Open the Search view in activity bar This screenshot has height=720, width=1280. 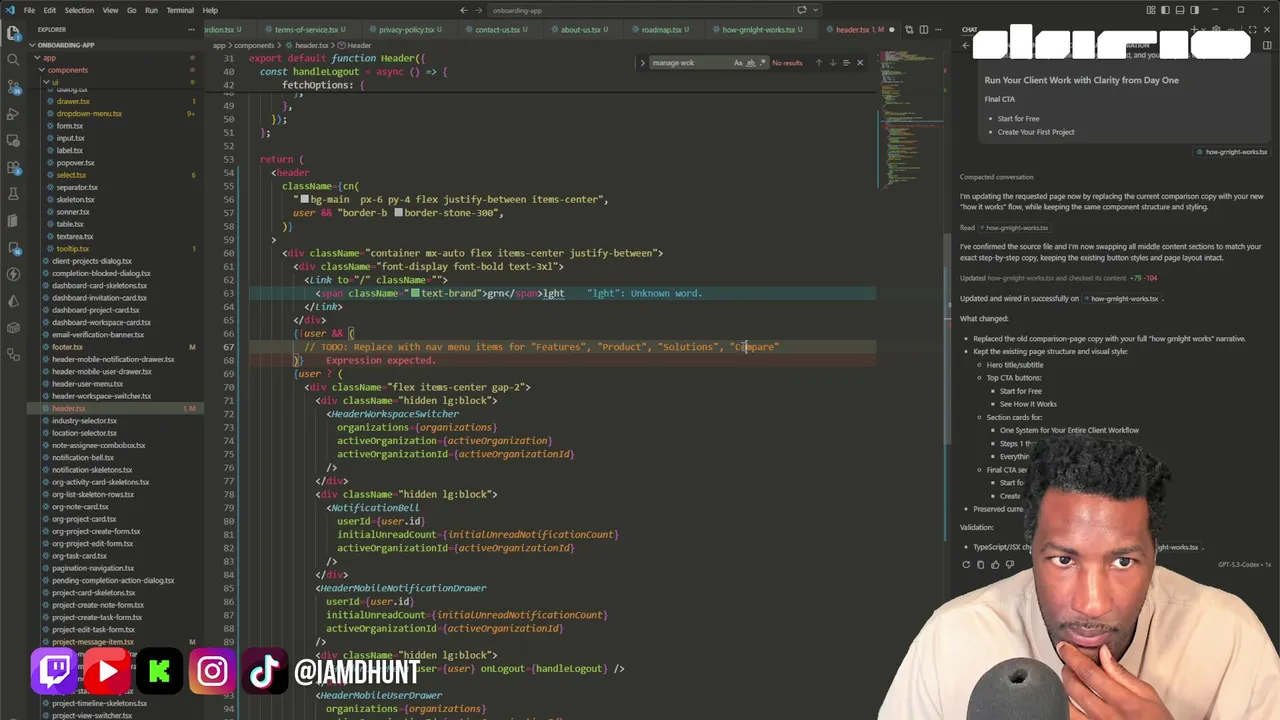coord(13,59)
